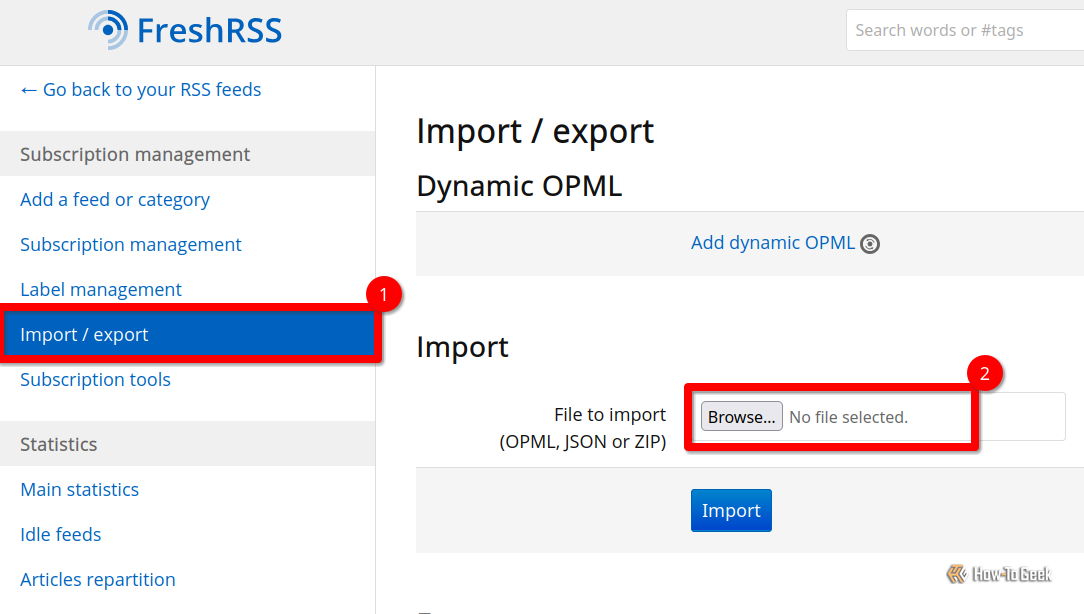Image resolution: width=1084 pixels, height=614 pixels.
Task: Click the "Statistics" section header
Action: (x=58, y=444)
